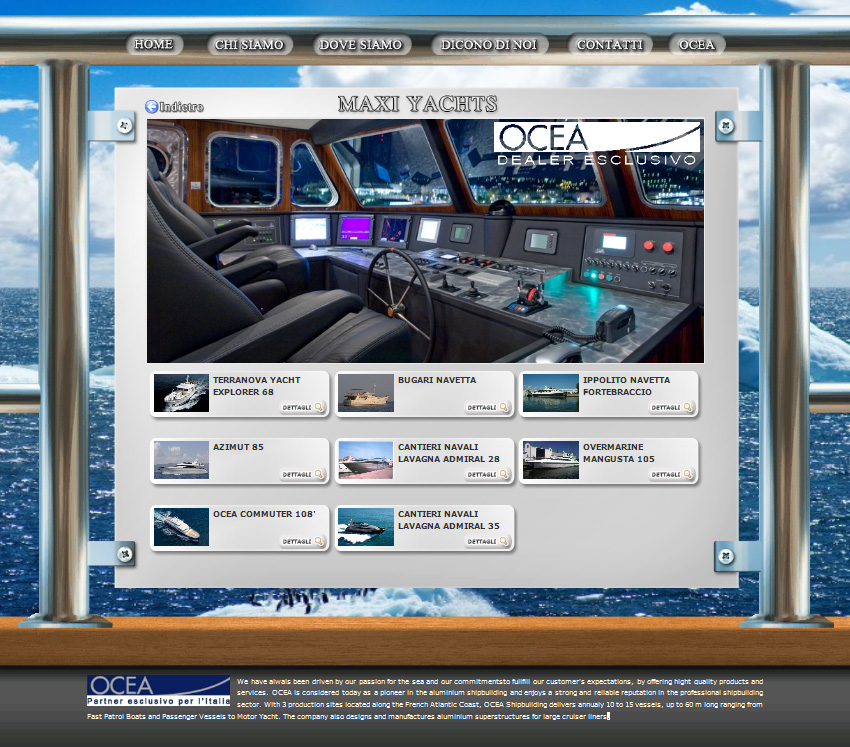Image resolution: width=850 pixels, height=747 pixels.
Task: Select the Terranova Yacht Explorer 68 title
Action: [x=256, y=386]
